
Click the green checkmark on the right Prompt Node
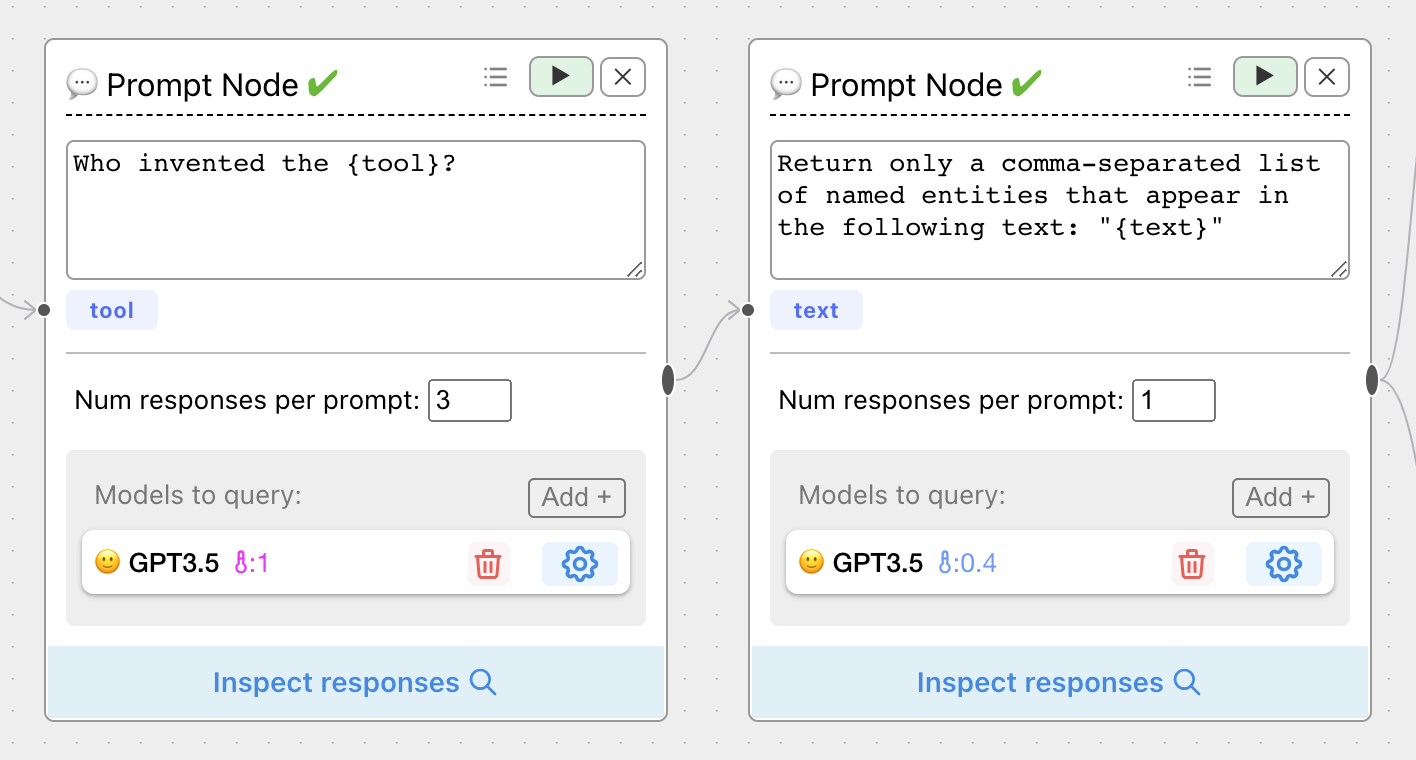pyautogui.click(x=1026, y=84)
